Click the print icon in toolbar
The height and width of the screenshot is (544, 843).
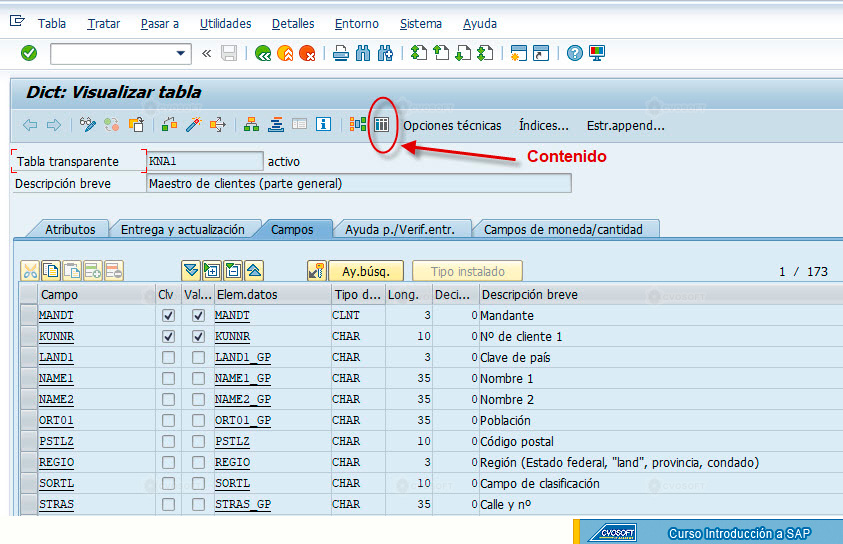[340, 53]
